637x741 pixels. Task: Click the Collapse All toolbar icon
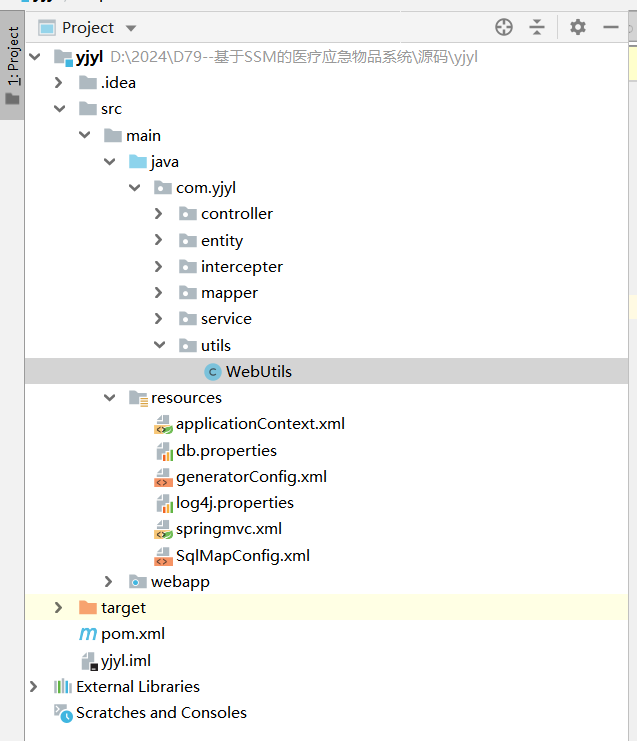tap(537, 28)
